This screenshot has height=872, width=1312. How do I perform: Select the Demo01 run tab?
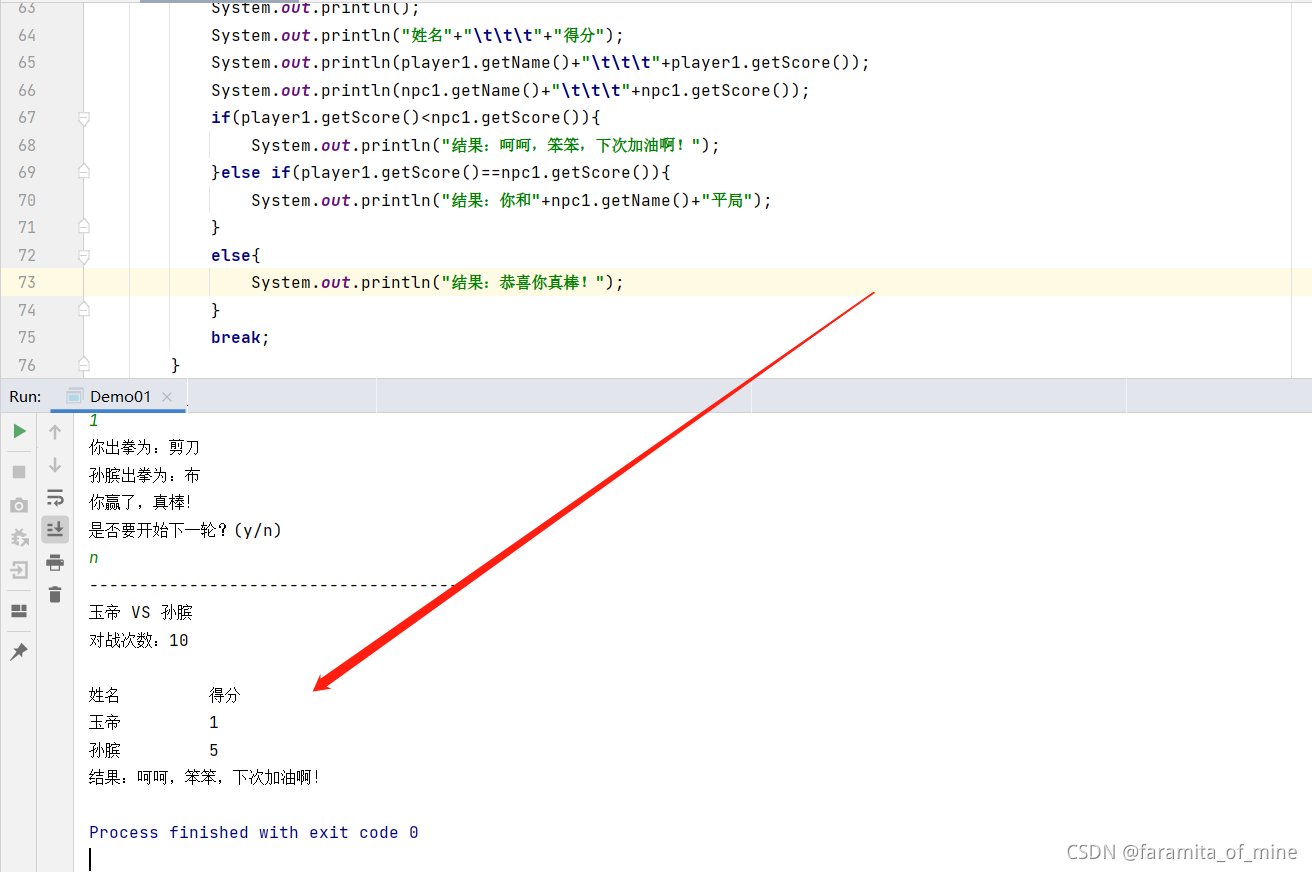(x=120, y=396)
